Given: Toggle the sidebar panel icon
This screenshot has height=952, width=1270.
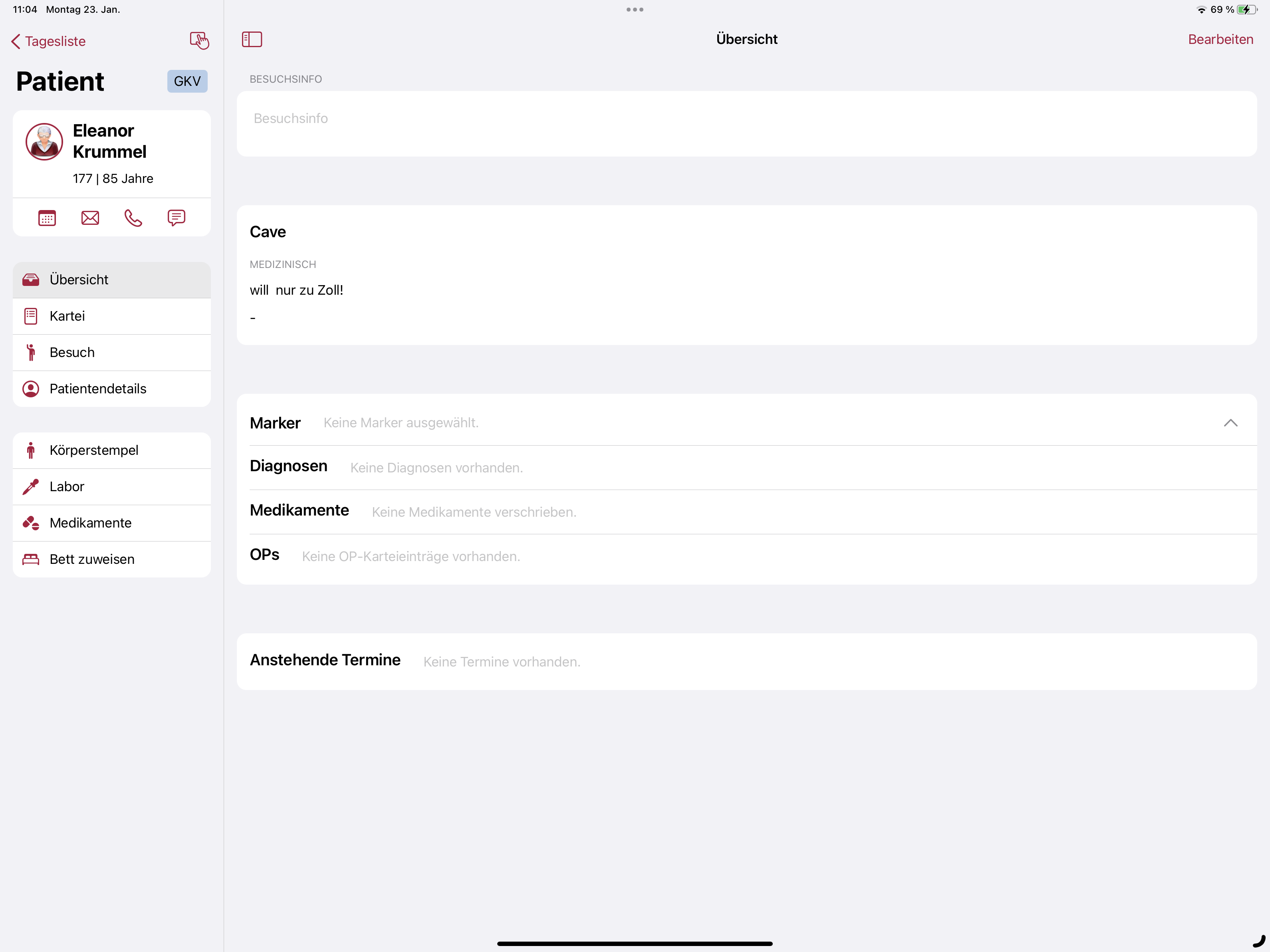Looking at the screenshot, I should 252,40.
